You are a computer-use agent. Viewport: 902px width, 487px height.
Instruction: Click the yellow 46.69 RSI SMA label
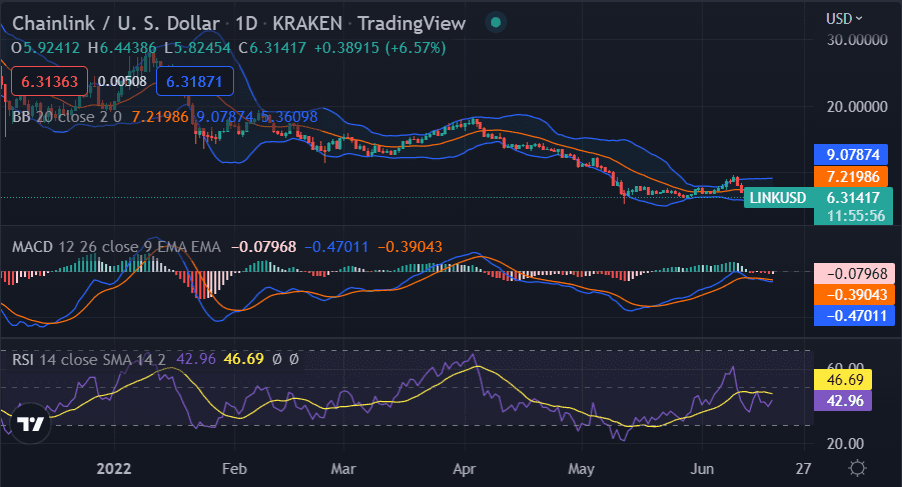tap(850, 380)
